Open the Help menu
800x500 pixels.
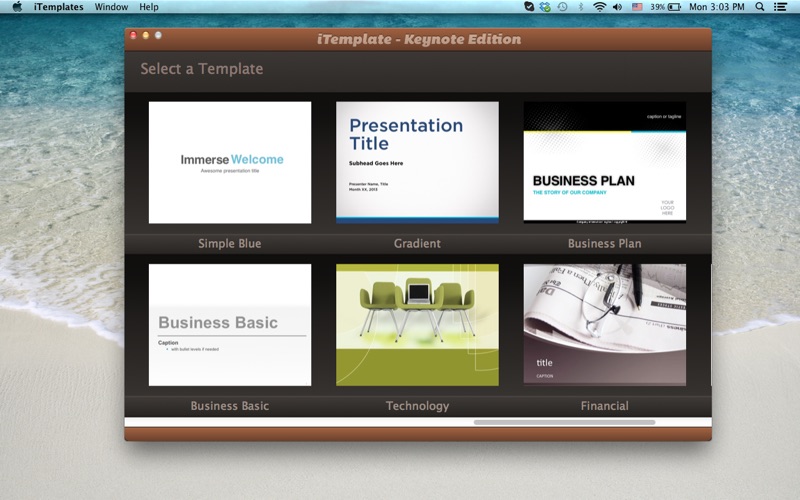coord(148,7)
